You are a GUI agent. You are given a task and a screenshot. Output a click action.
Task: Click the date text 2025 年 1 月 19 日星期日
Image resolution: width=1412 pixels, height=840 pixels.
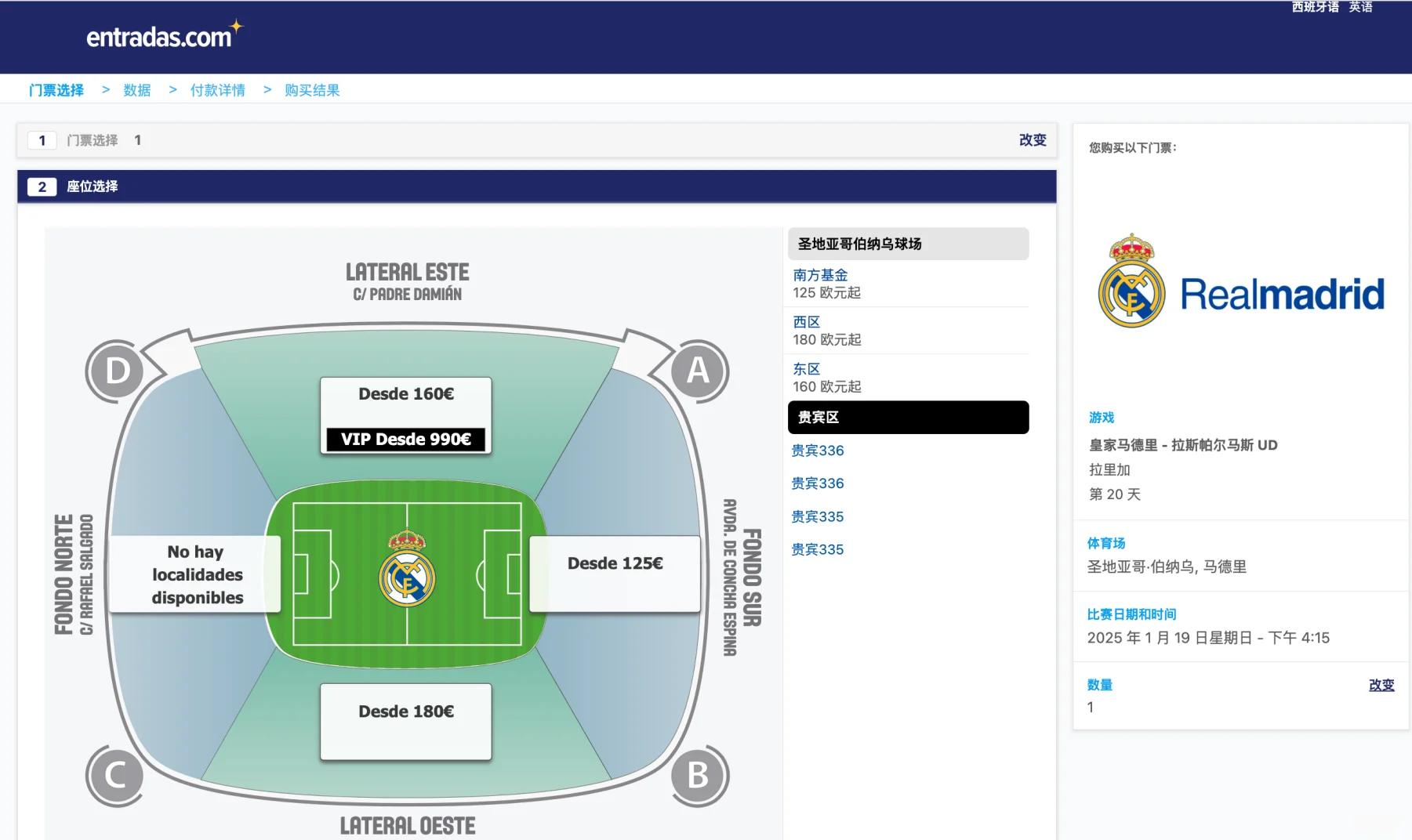pos(1169,638)
